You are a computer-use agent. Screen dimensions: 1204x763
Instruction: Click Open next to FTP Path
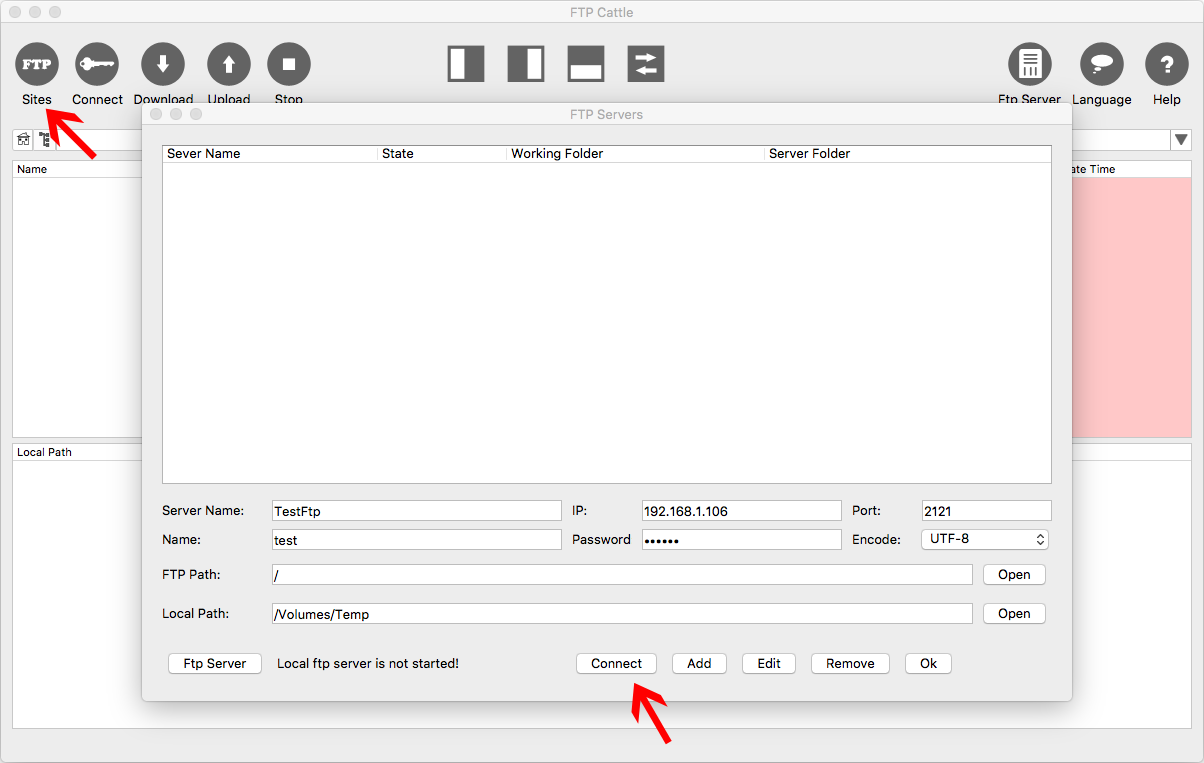point(1014,574)
